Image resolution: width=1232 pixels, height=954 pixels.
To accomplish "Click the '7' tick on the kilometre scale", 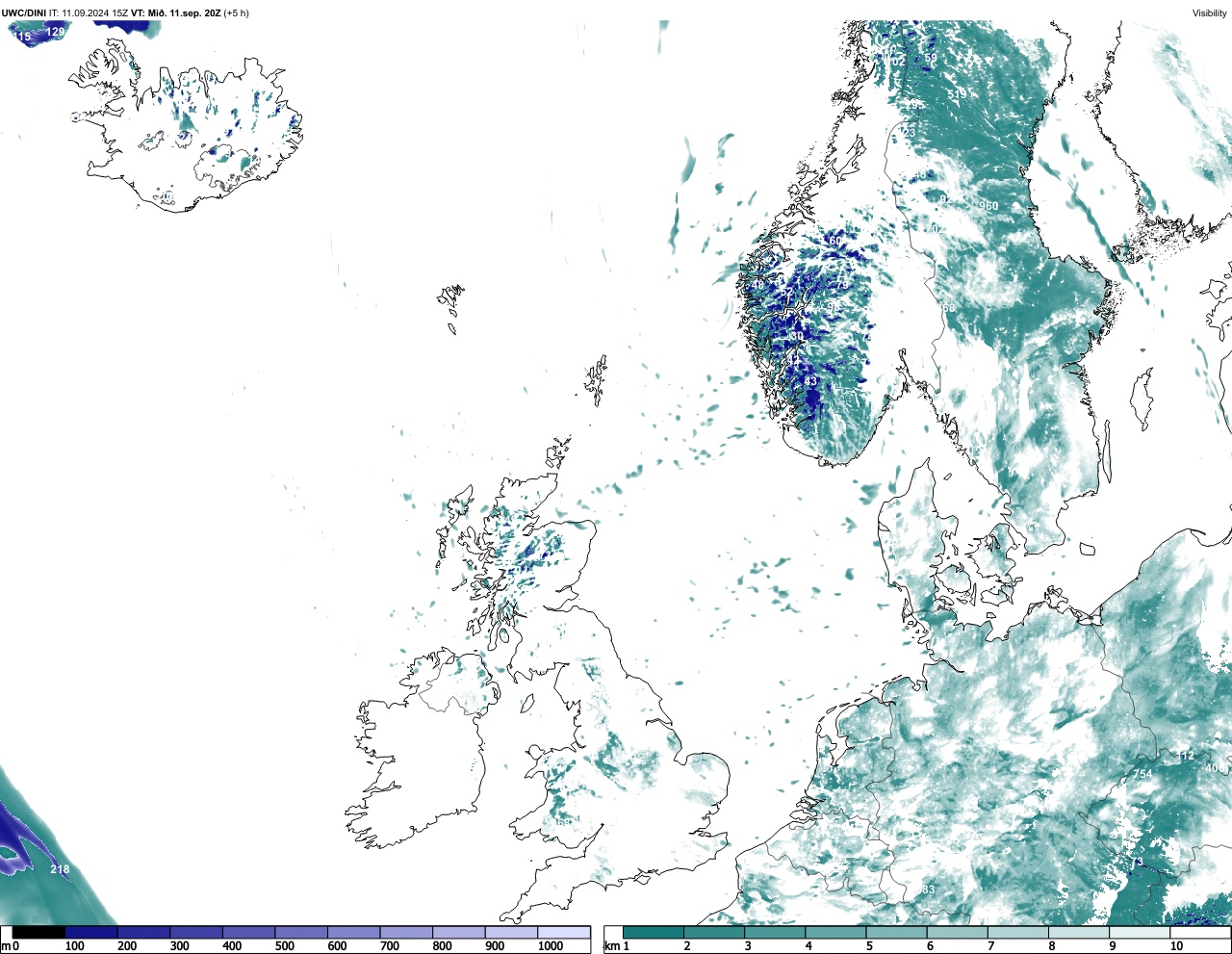I will tap(991, 947).
